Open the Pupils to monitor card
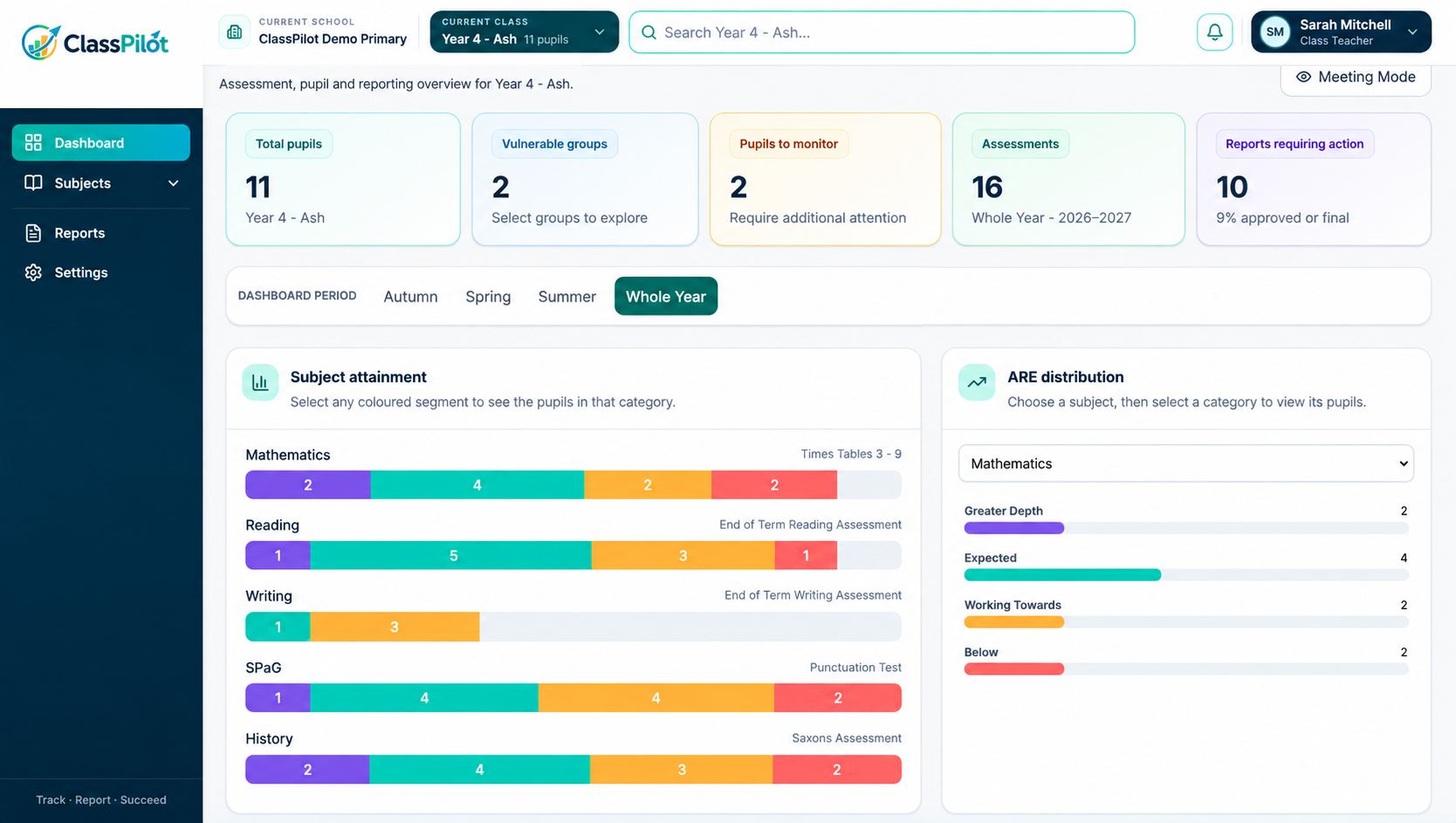Viewport: 1456px width, 823px height. pos(826,179)
